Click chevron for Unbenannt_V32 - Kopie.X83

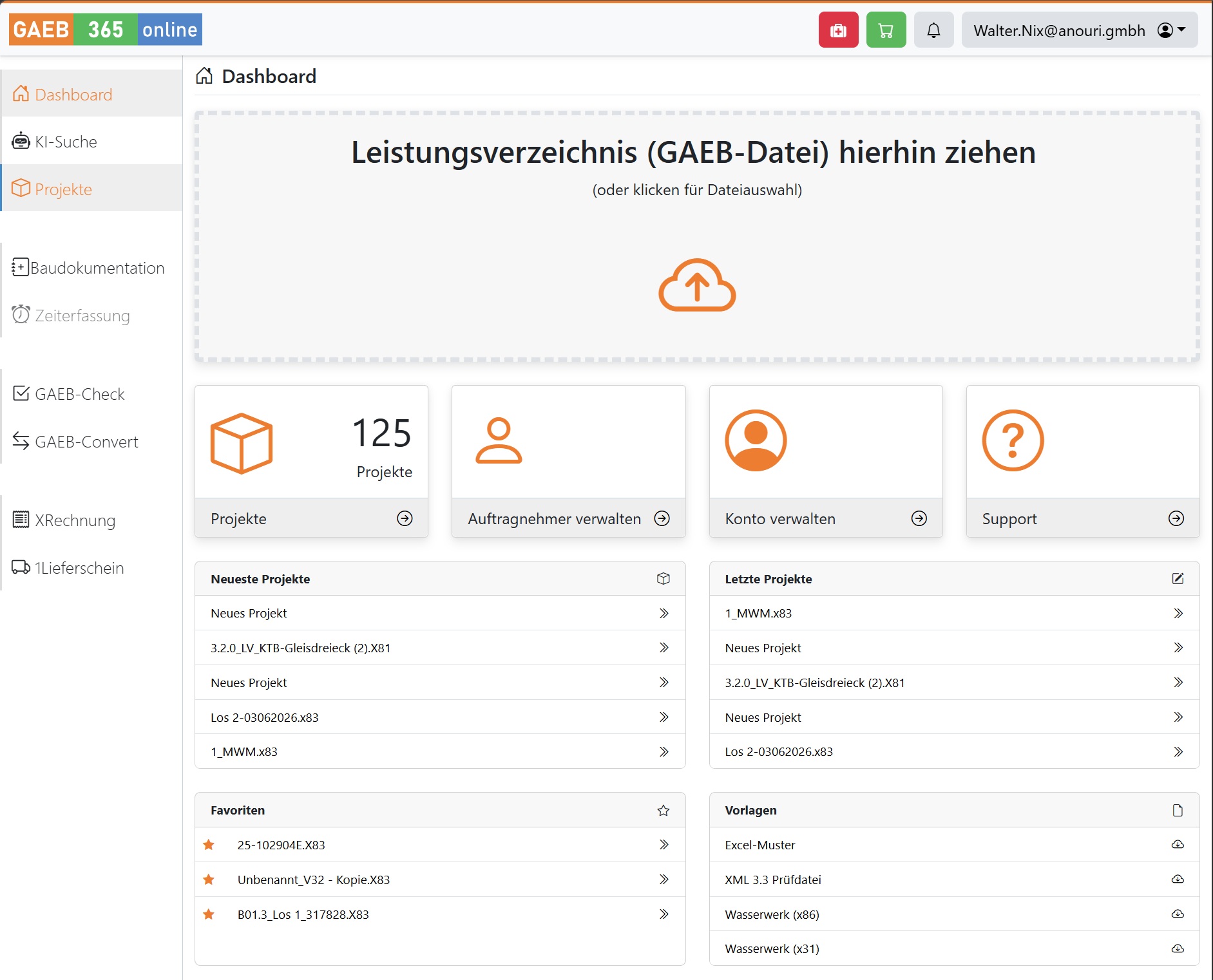664,879
